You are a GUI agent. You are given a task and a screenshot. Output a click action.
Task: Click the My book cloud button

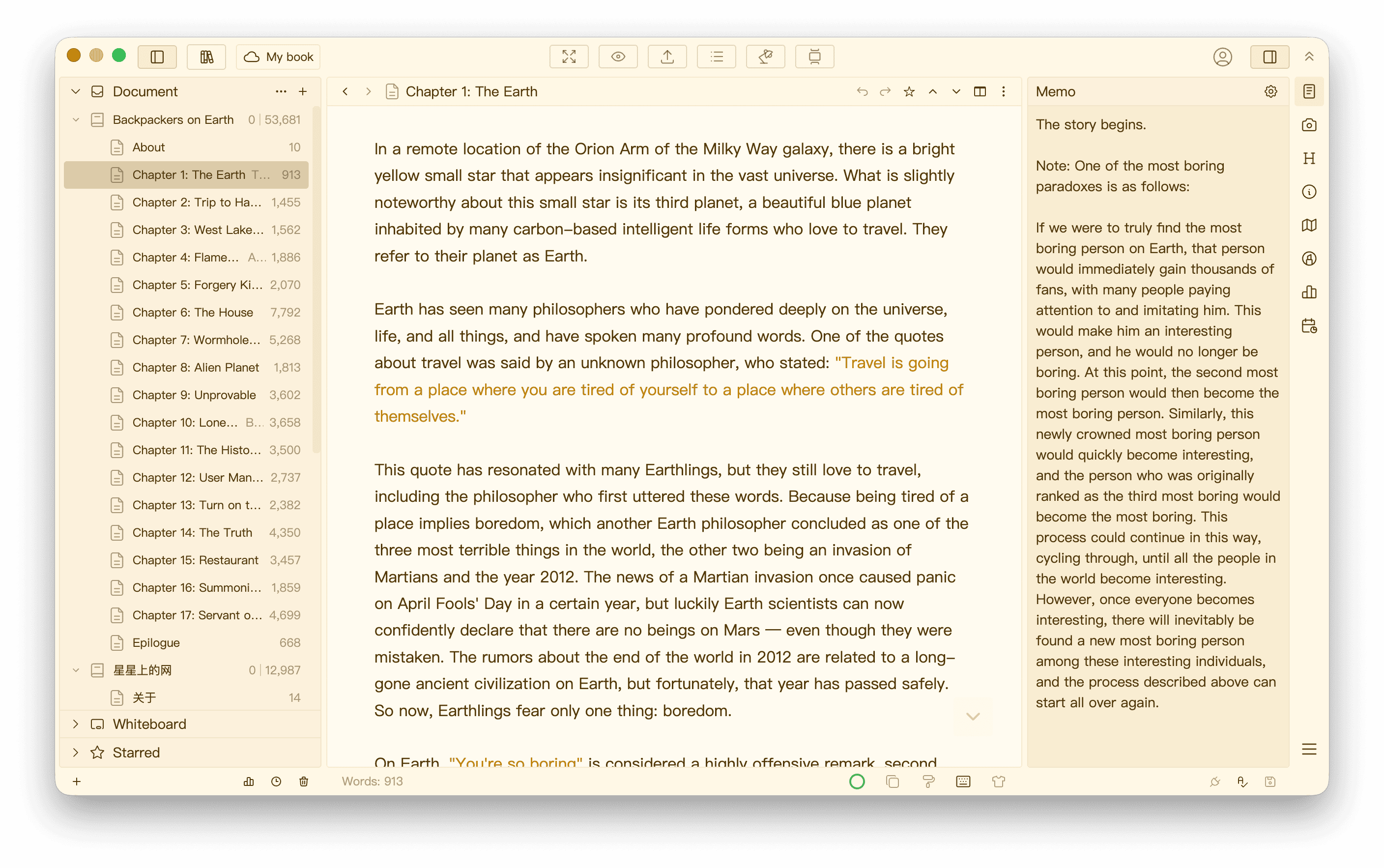278,57
